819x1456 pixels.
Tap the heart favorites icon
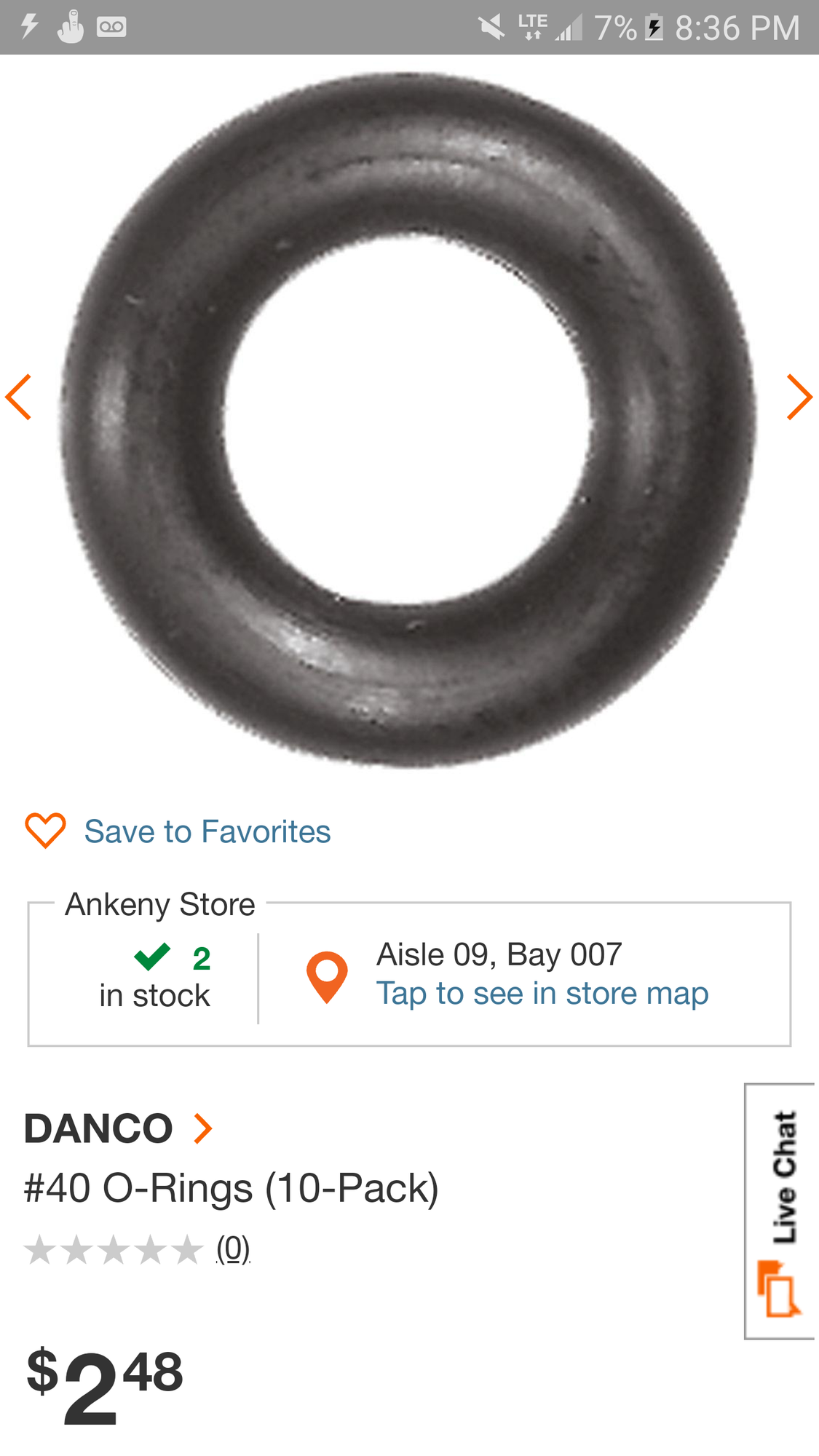(x=45, y=831)
